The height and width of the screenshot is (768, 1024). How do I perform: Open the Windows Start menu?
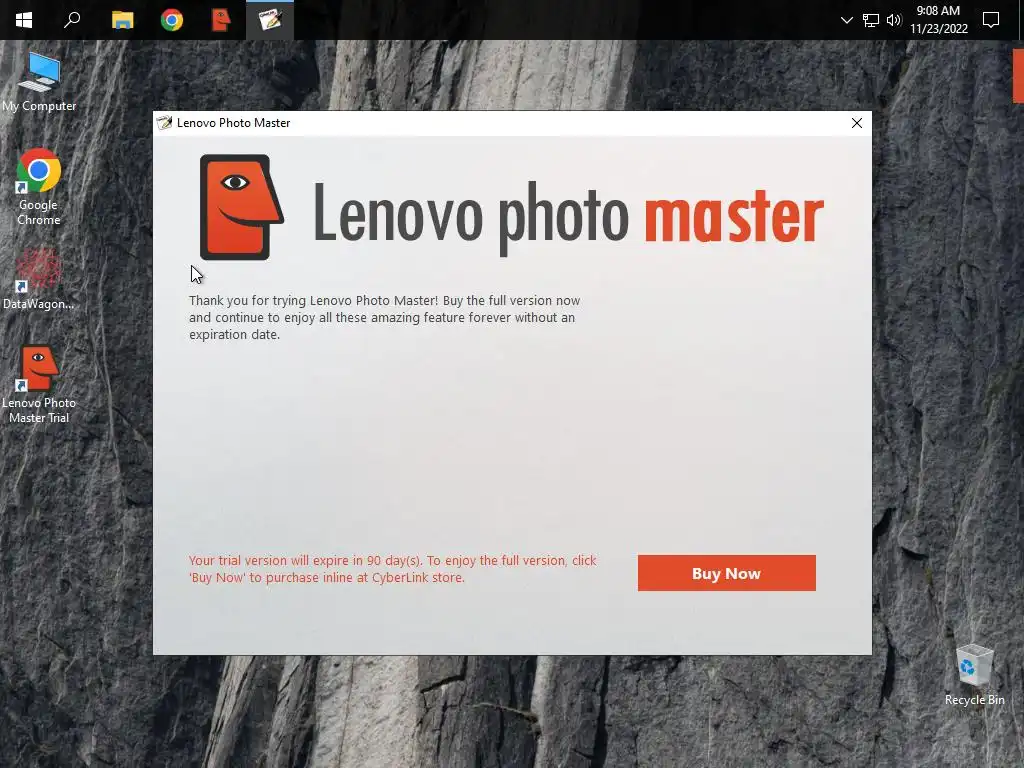[x=24, y=20]
